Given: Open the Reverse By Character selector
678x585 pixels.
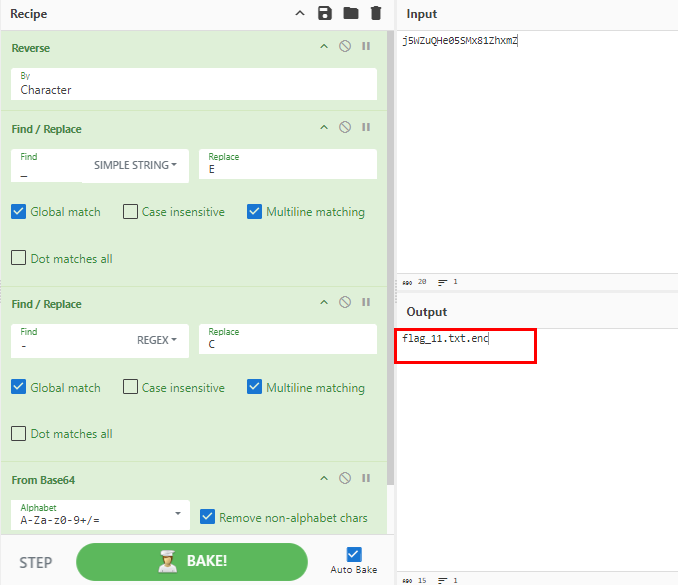Looking at the screenshot, I should pyautogui.click(x=194, y=84).
